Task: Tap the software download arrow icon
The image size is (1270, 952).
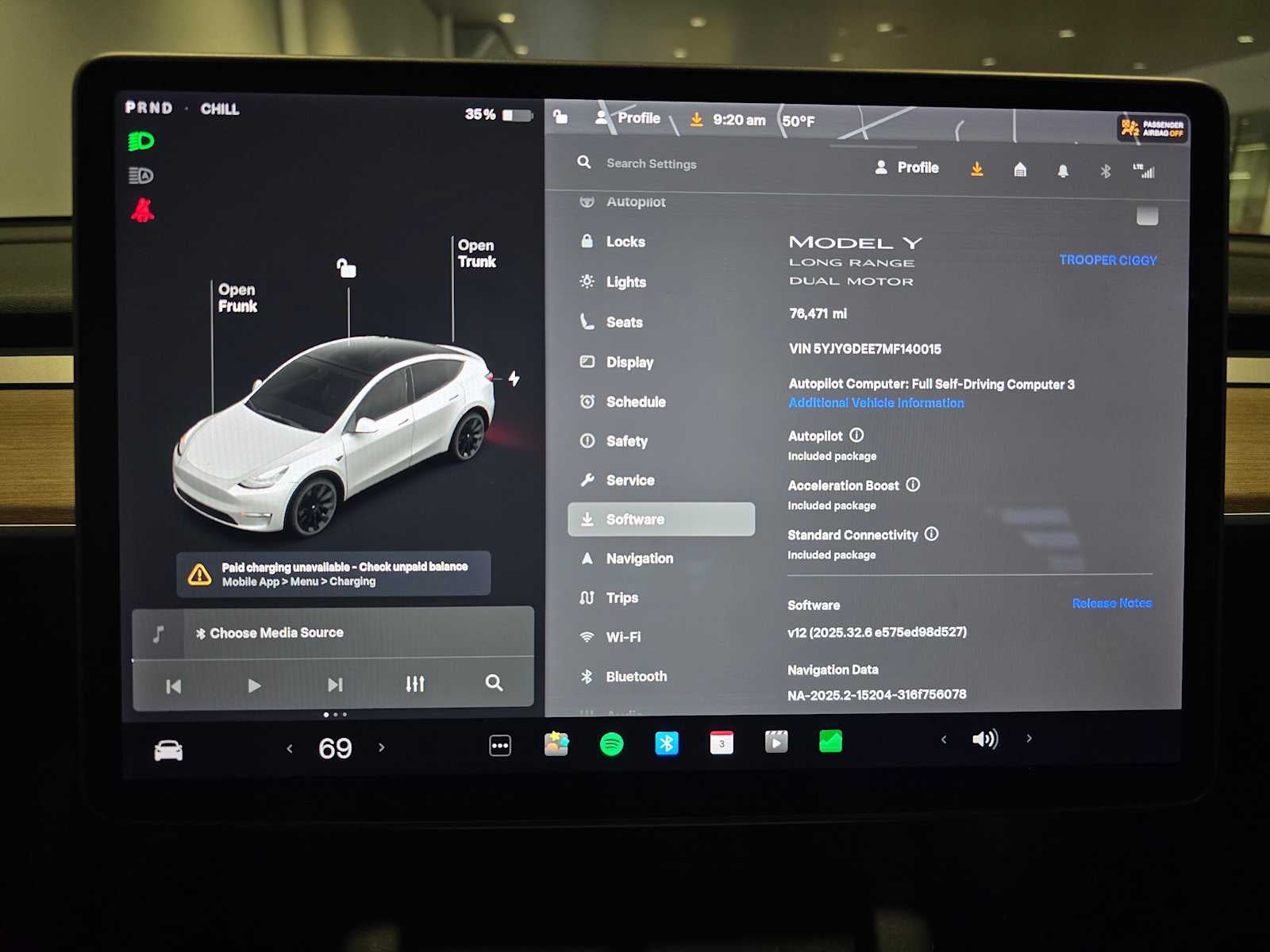Action: point(976,169)
